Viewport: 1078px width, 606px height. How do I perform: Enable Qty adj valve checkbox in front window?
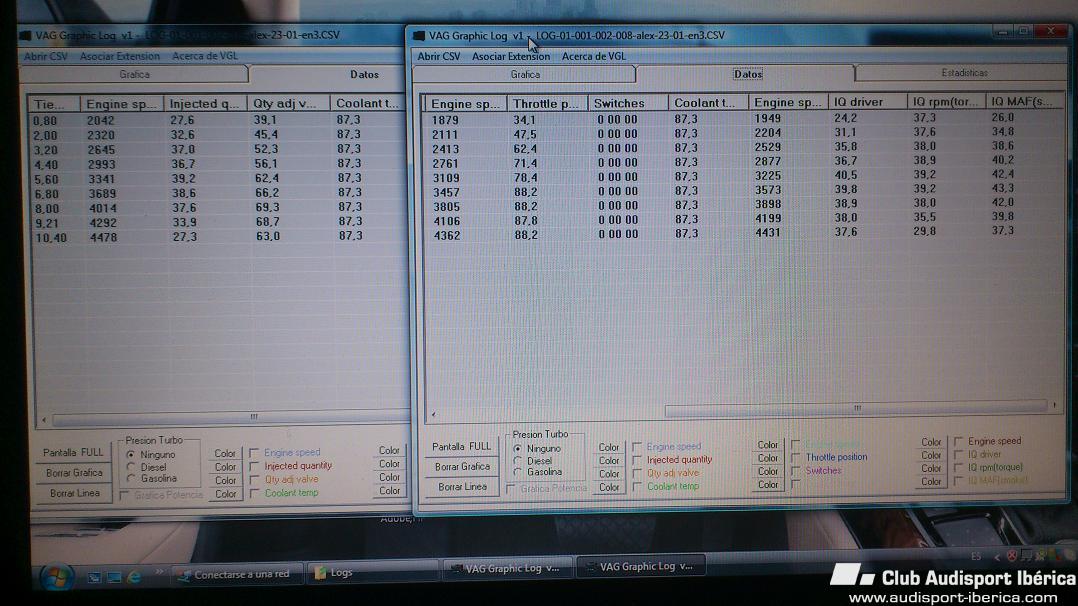(x=637, y=473)
